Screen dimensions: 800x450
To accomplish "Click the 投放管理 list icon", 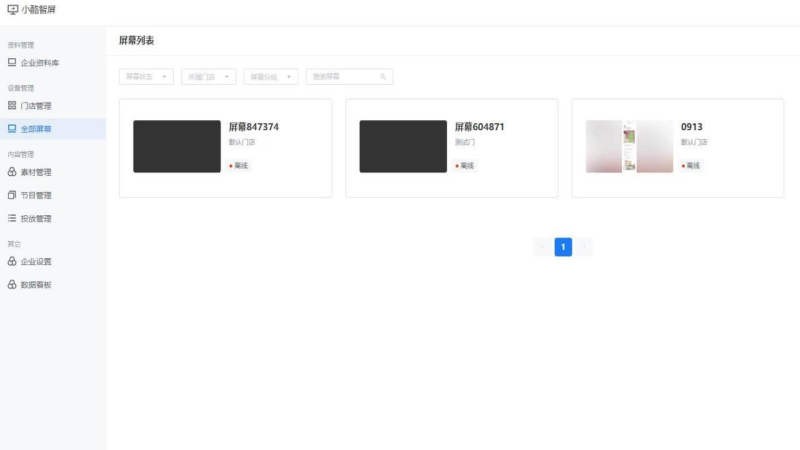I will point(12,218).
